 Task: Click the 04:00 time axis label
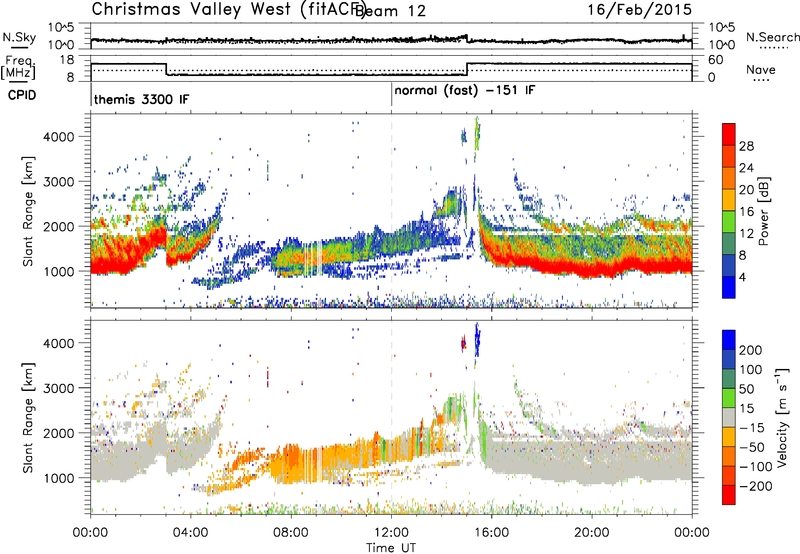pos(190,533)
